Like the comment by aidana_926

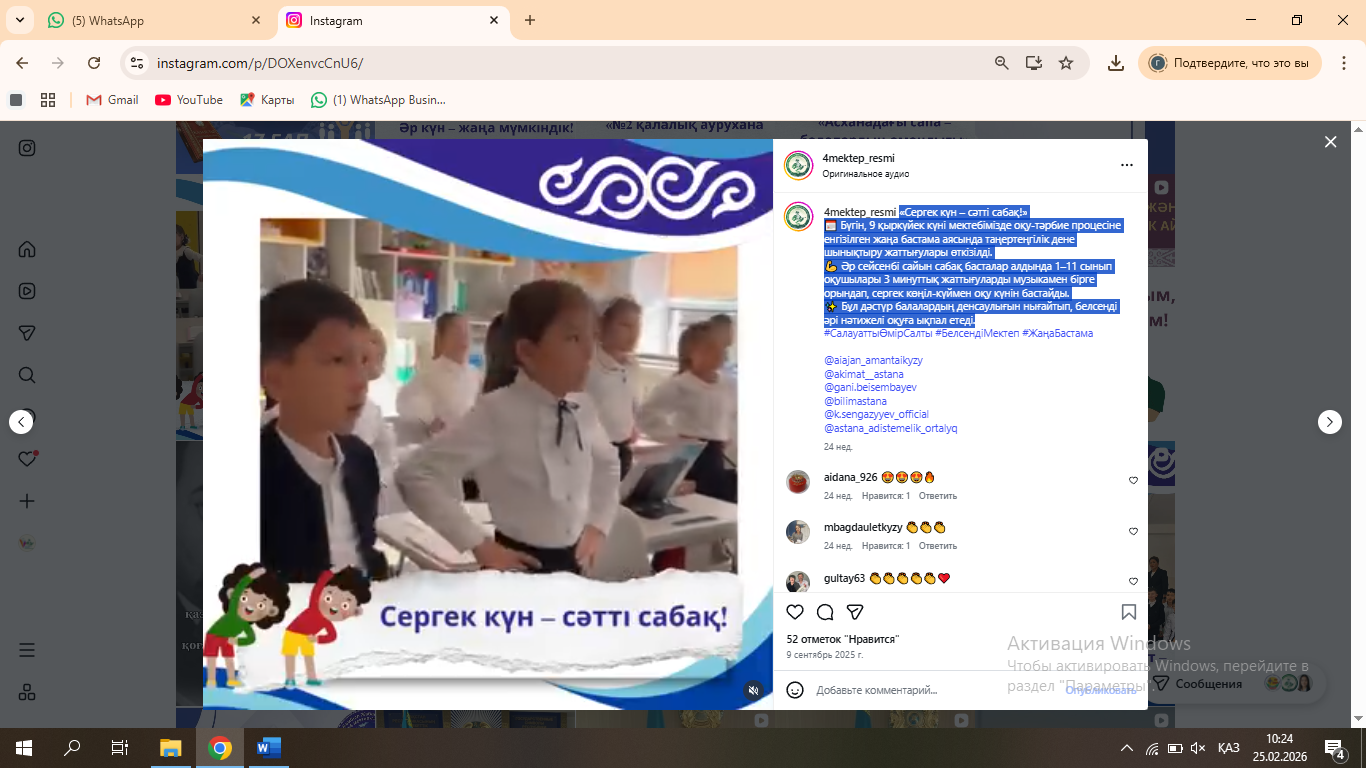coord(1133,481)
